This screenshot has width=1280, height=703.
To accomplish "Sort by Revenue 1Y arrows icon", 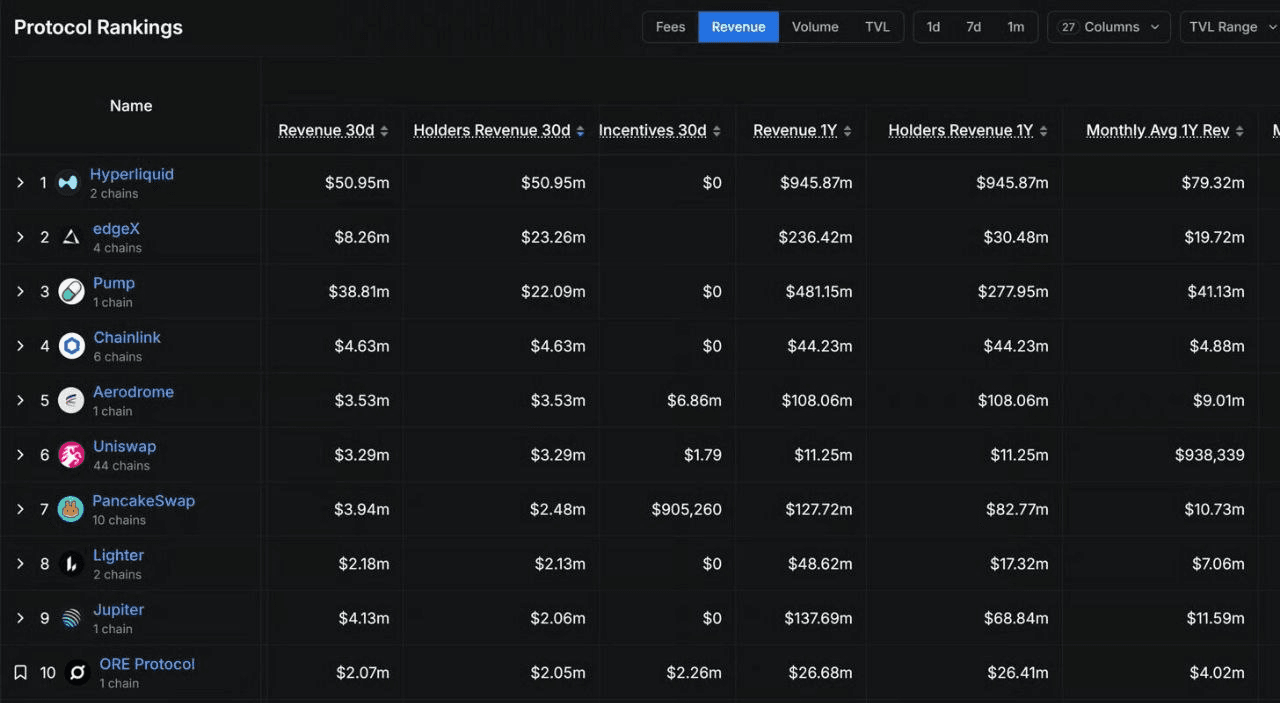I will click(848, 131).
